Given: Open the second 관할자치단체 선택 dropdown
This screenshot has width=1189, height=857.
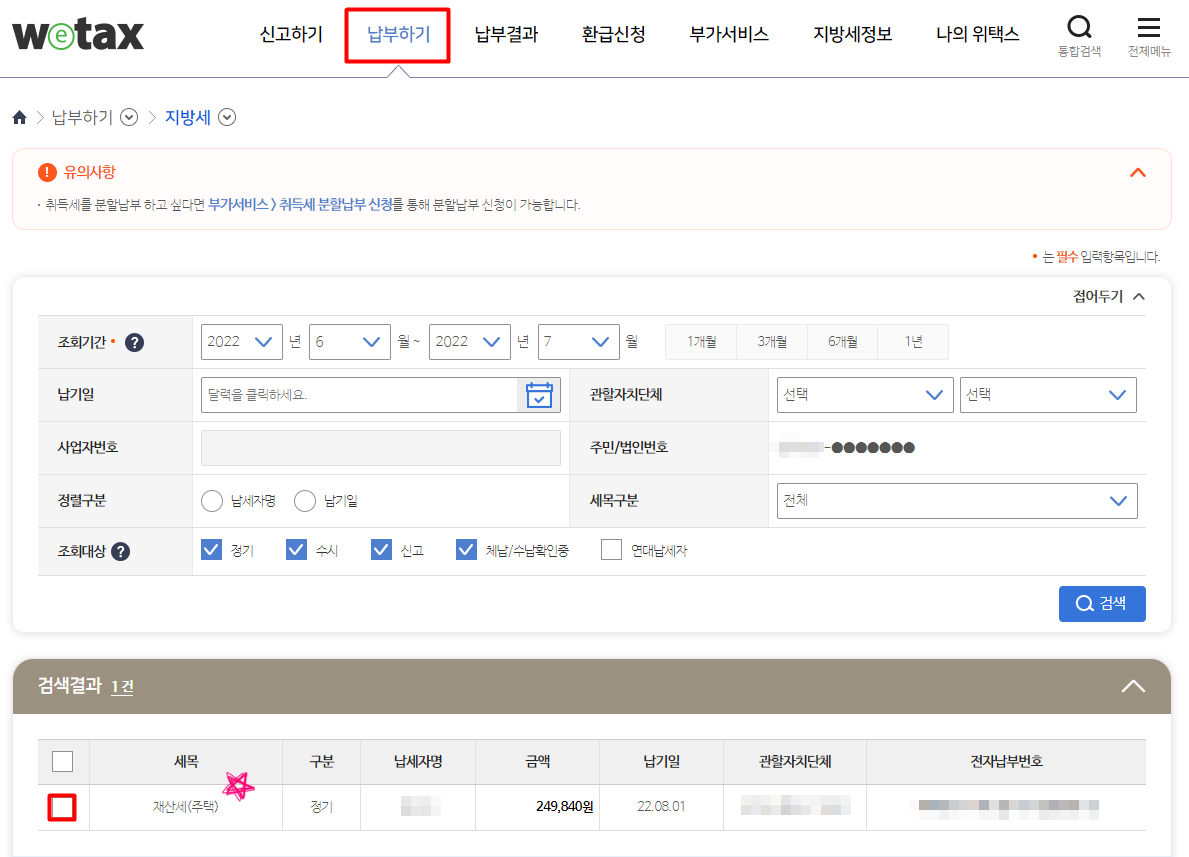Looking at the screenshot, I should pos(1048,395).
